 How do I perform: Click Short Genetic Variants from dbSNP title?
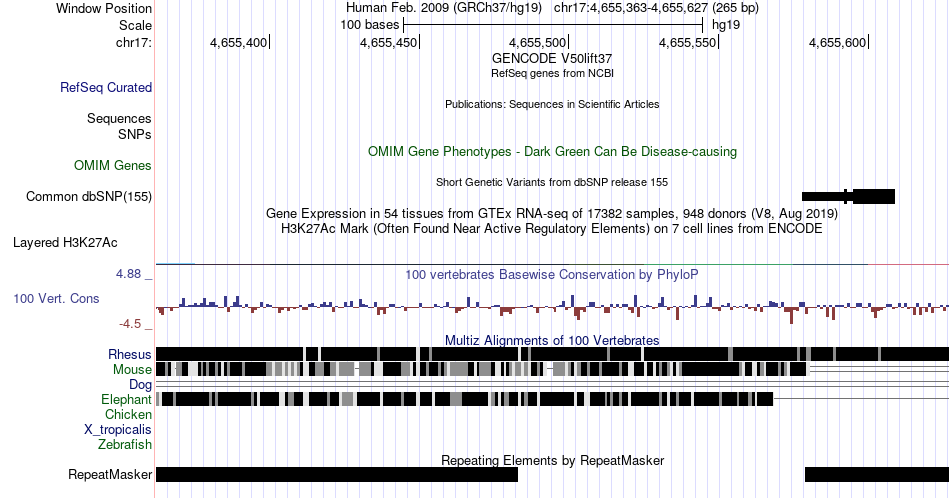click(552, 182)
